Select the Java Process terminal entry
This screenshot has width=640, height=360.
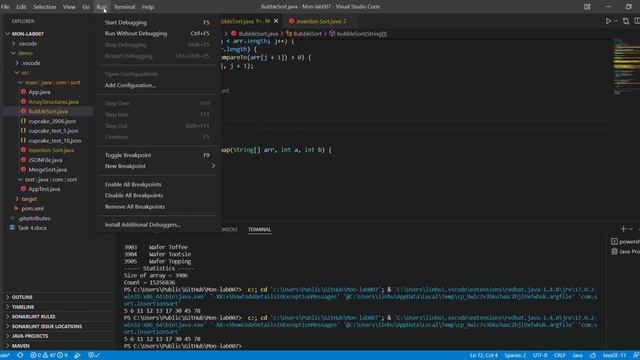click(x=625, y=251)
